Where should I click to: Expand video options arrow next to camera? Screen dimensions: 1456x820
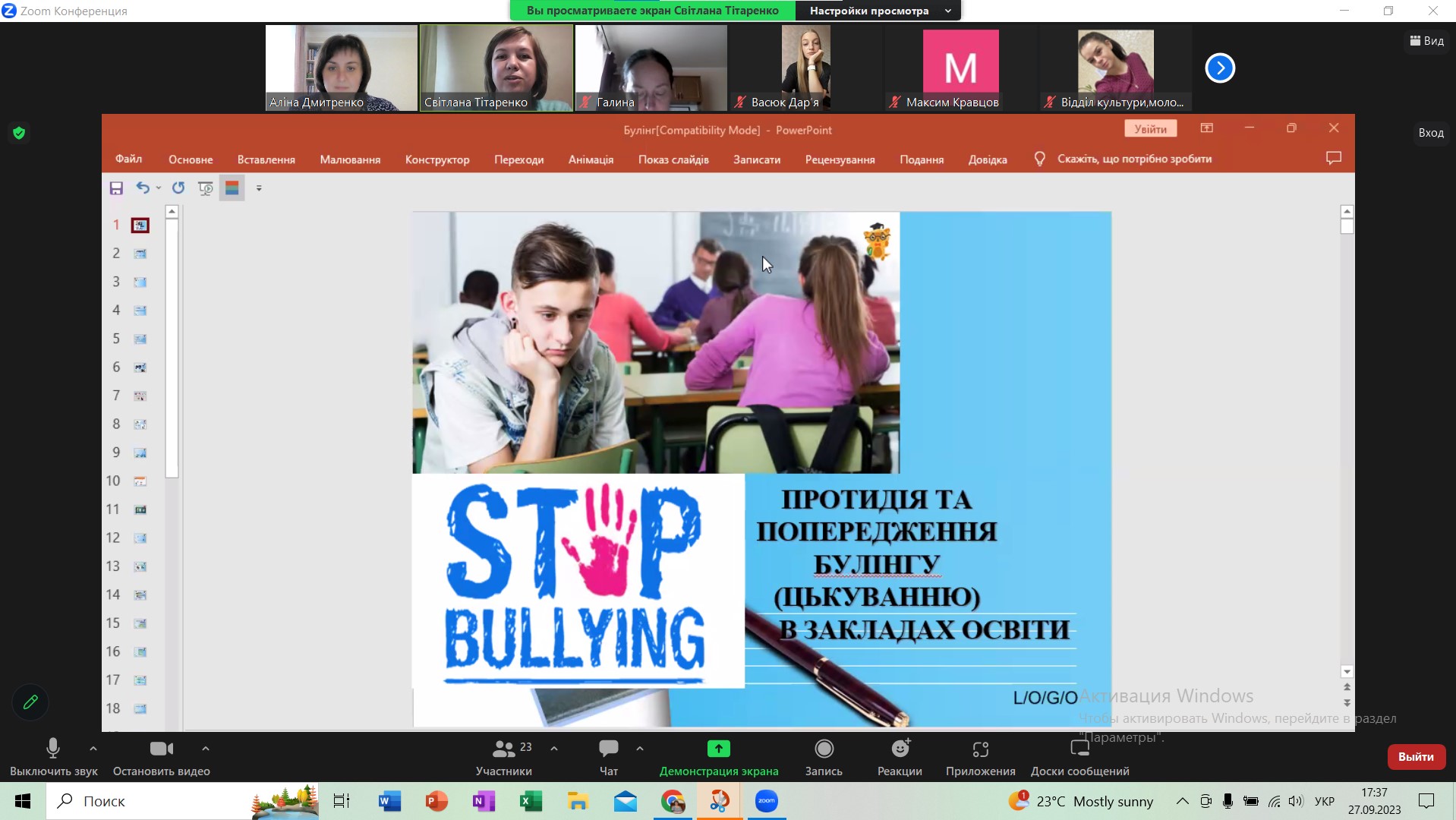pyautogui.click(x=205, y=749)
